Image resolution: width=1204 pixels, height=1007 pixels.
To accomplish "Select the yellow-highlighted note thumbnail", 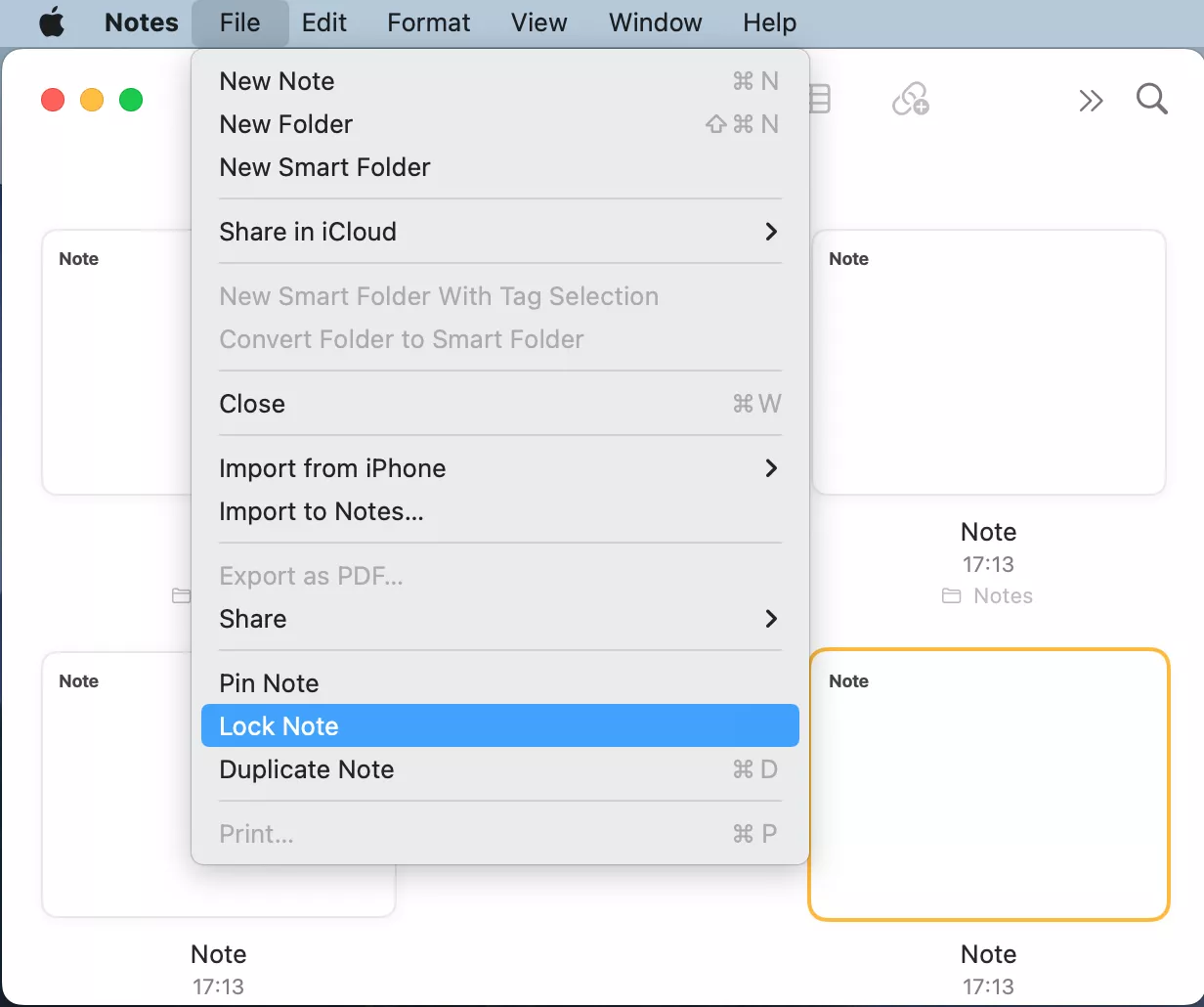I will tap(989, 784).
